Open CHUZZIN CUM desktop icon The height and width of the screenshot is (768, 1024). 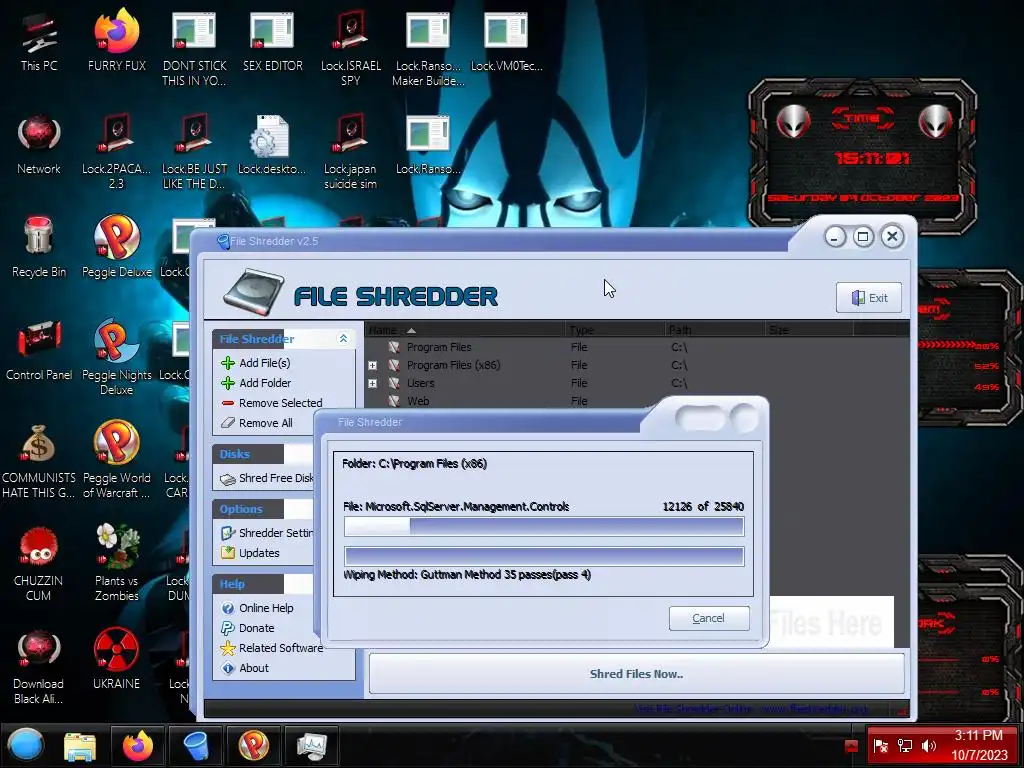pyautogui.click(x=39, y=564)
